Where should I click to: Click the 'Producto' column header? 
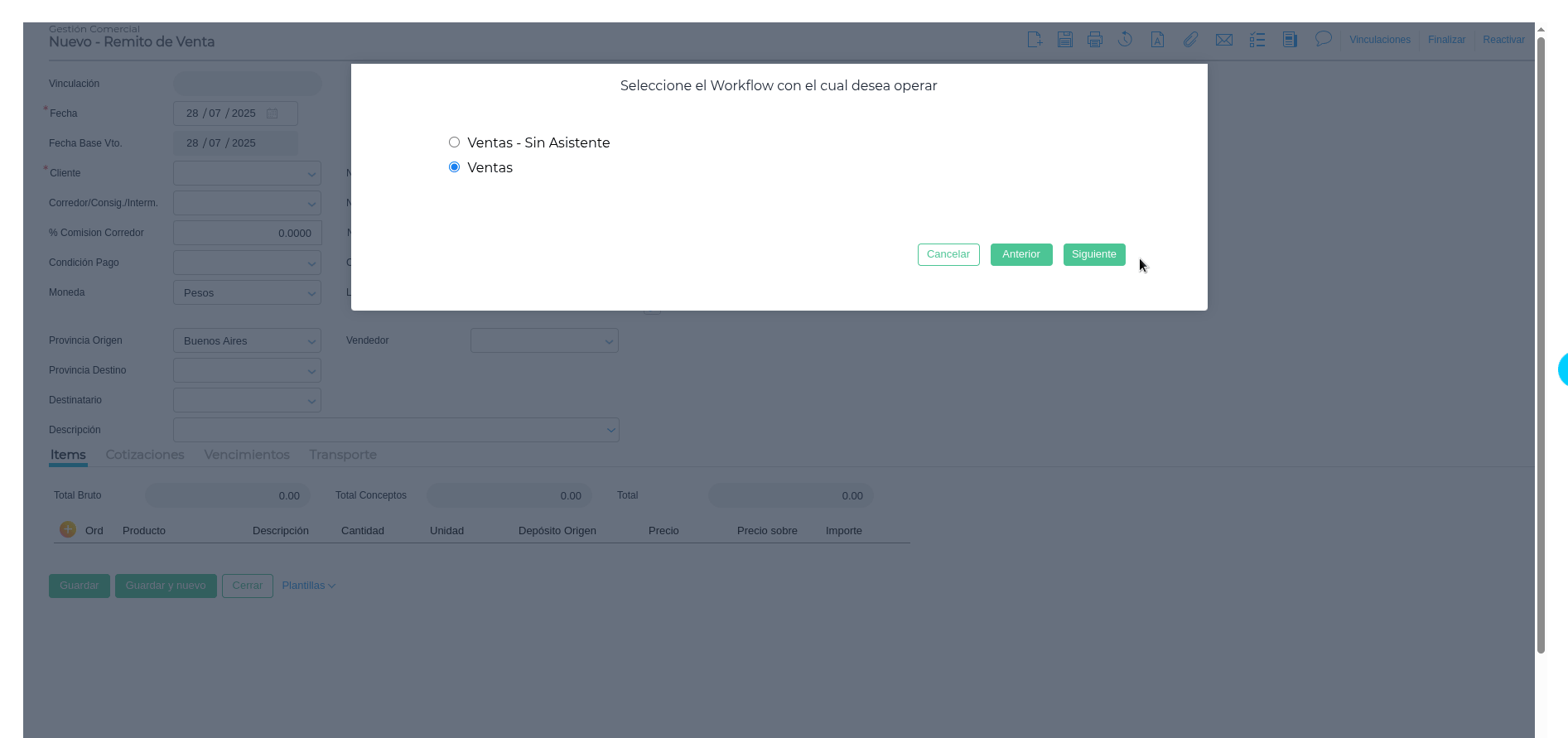(x=144, y=531)
